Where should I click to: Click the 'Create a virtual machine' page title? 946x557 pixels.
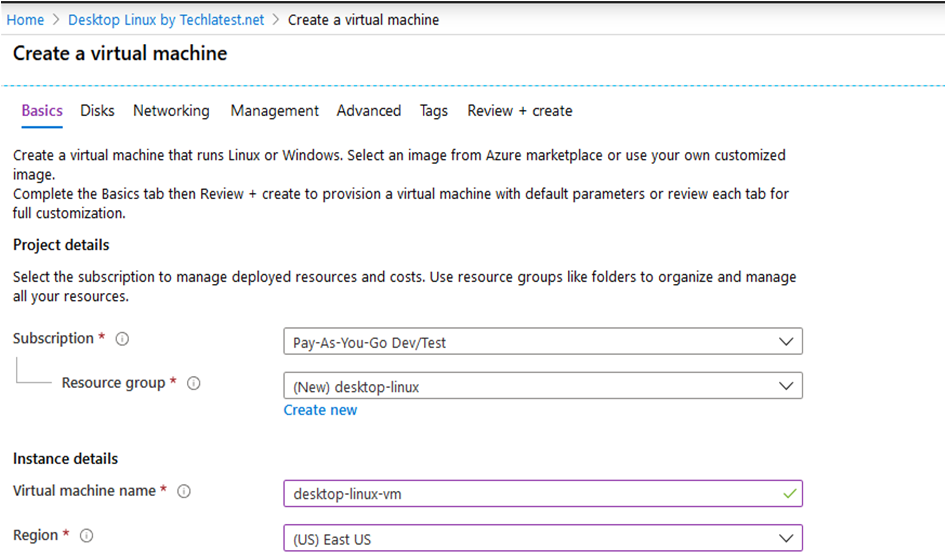[x=120, y=53]
